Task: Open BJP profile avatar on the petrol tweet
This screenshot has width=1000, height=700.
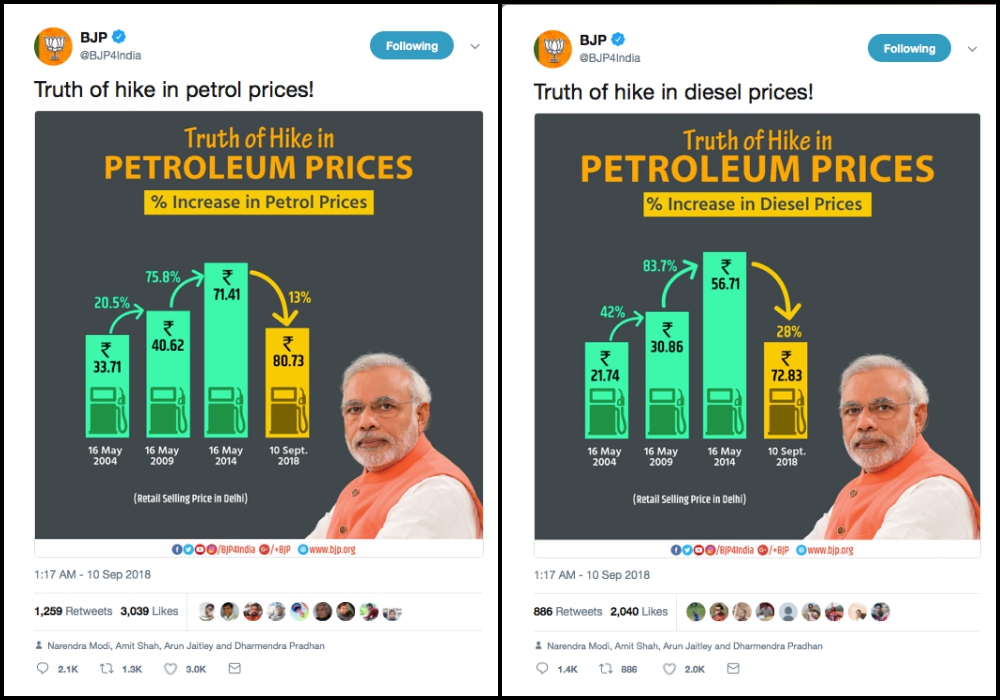Action: point(53,47)
